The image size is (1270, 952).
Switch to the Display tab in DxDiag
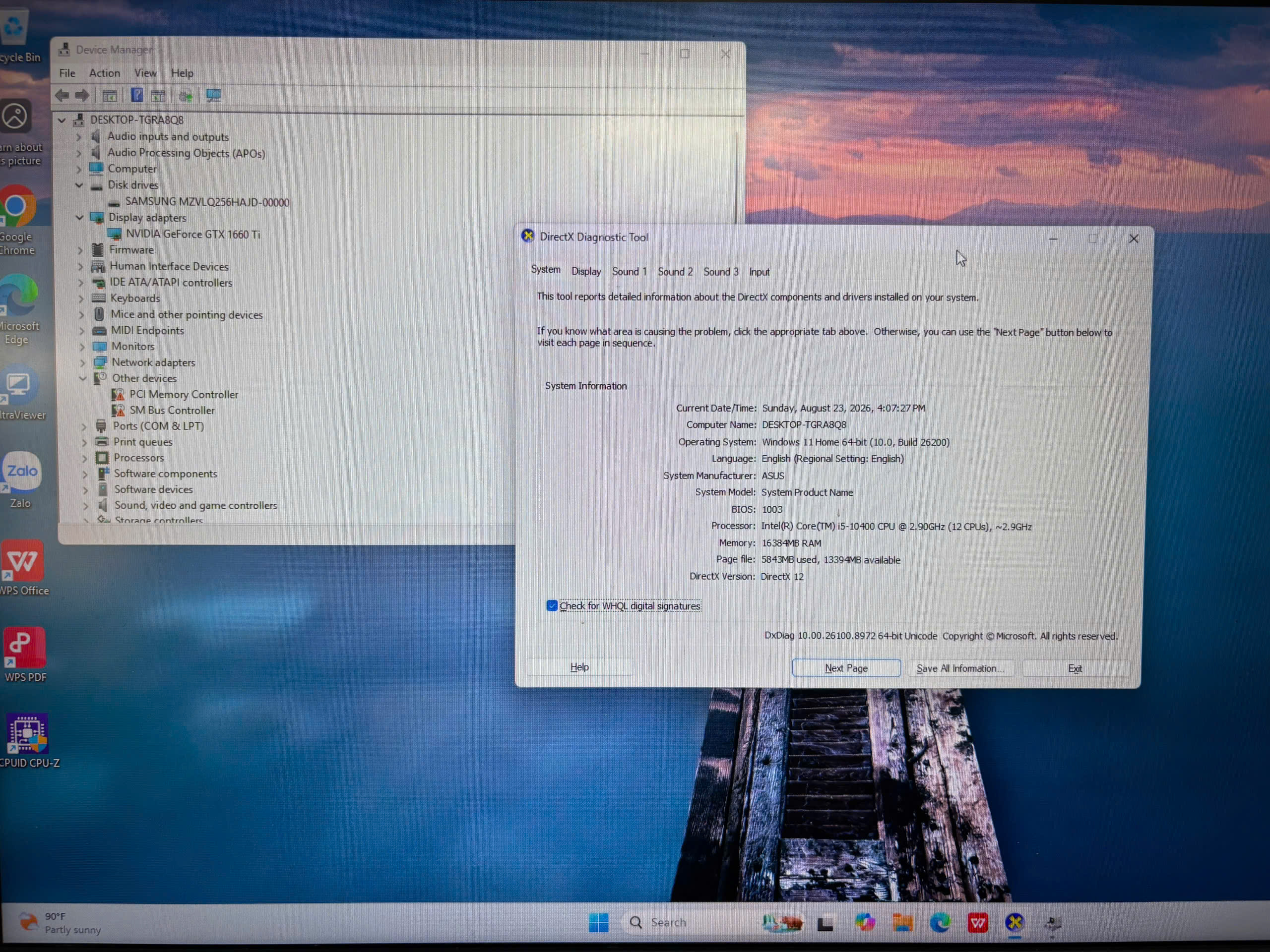pos(585,271)
